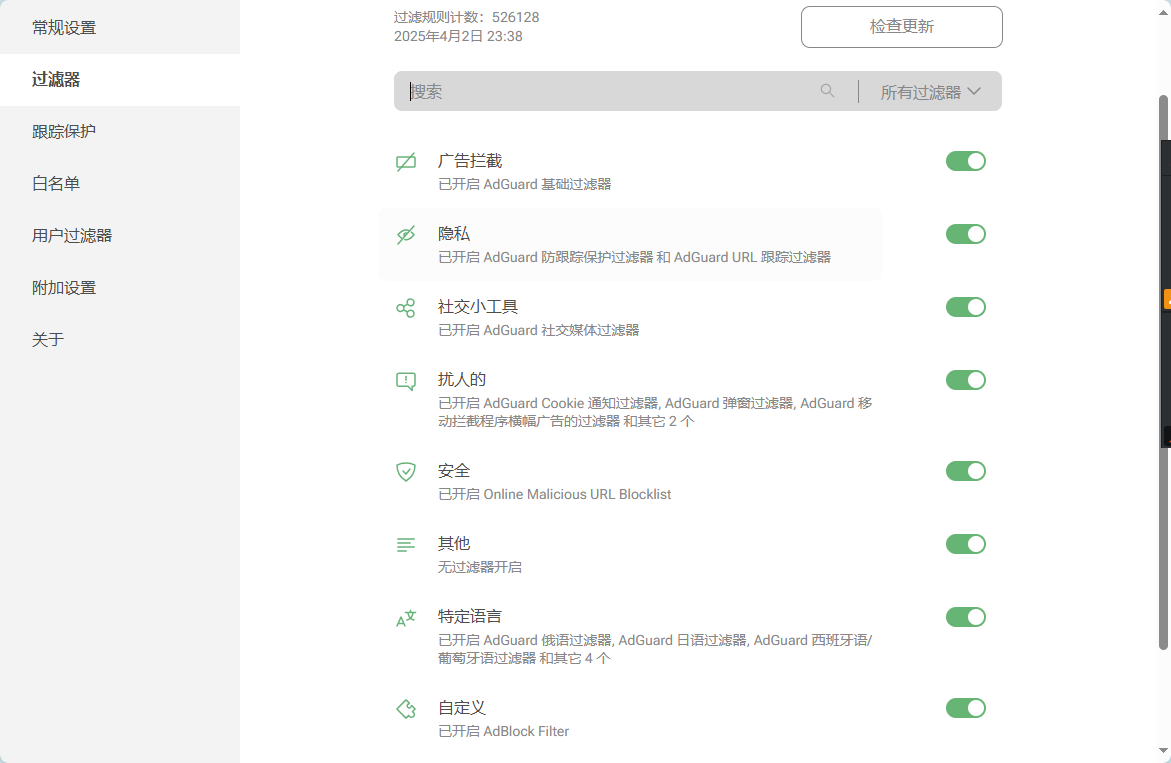This screenshot has width=1171, height=763.
Task: Click the 特定语言 description mentioning 俄语过滤器
Action: [655, 649]
